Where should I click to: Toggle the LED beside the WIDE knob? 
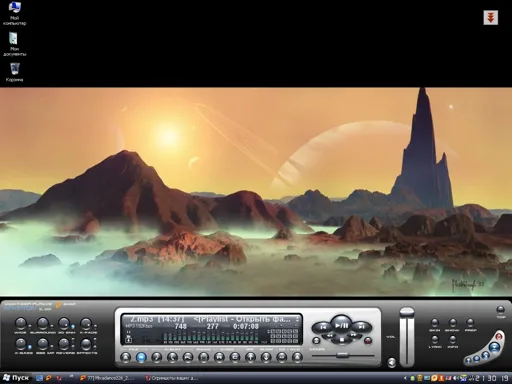pos(30,327)
